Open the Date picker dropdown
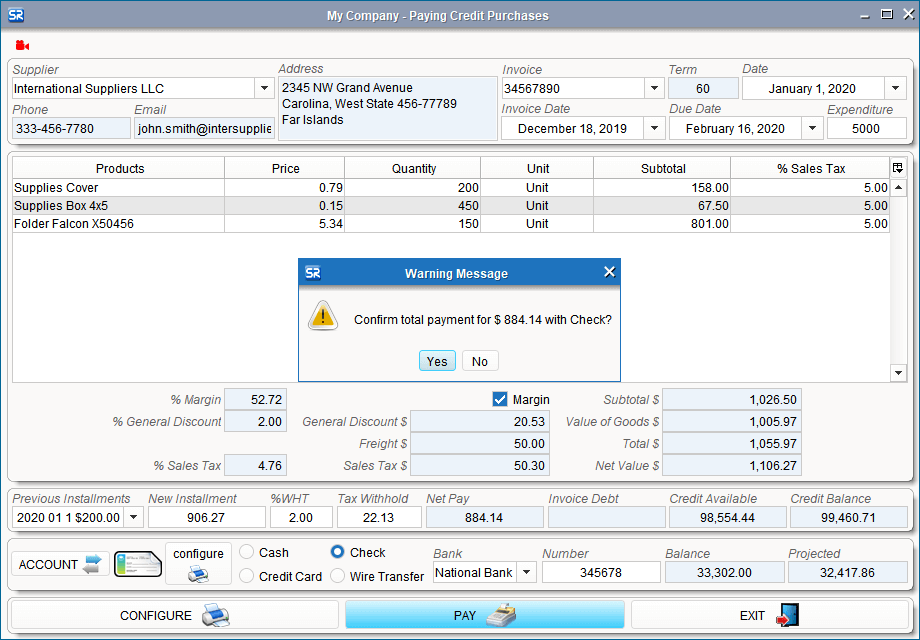This screenshot has width=920, height=640. (895, 89)
